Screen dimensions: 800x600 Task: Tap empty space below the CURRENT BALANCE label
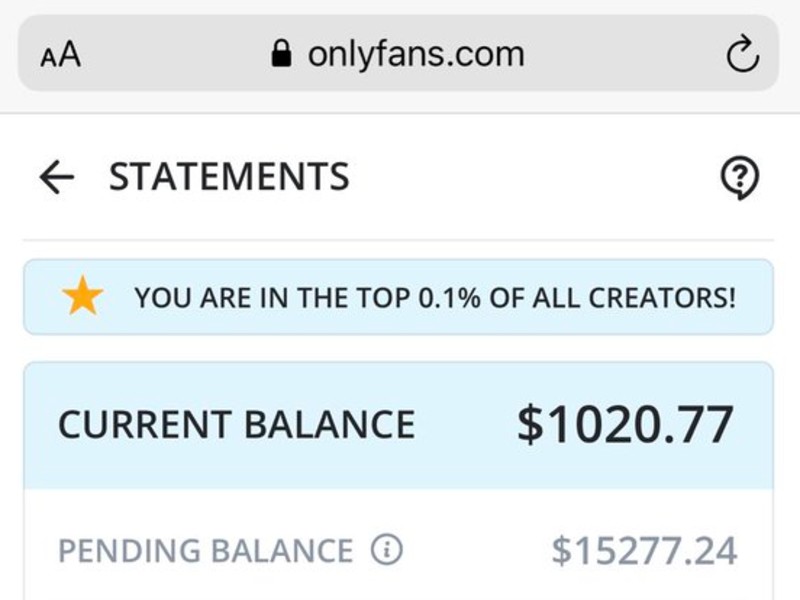pos(236,467)
